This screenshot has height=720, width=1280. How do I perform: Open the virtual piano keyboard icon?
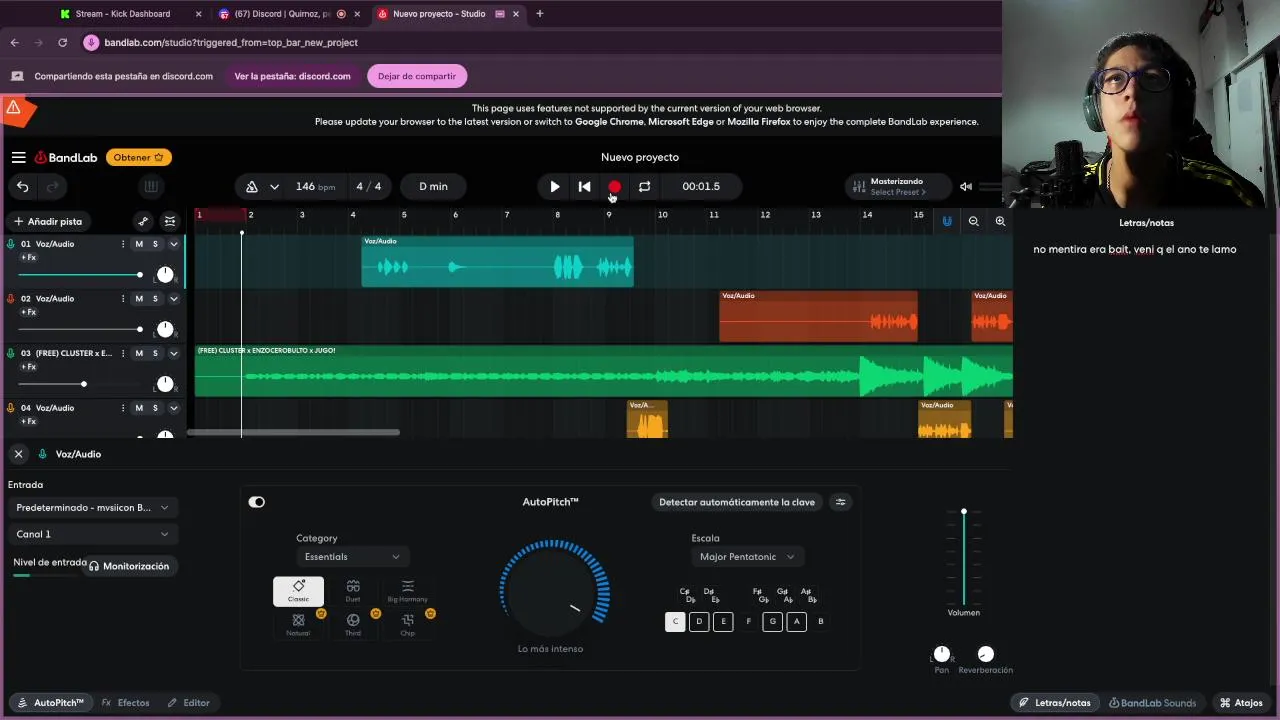[151, 186]
